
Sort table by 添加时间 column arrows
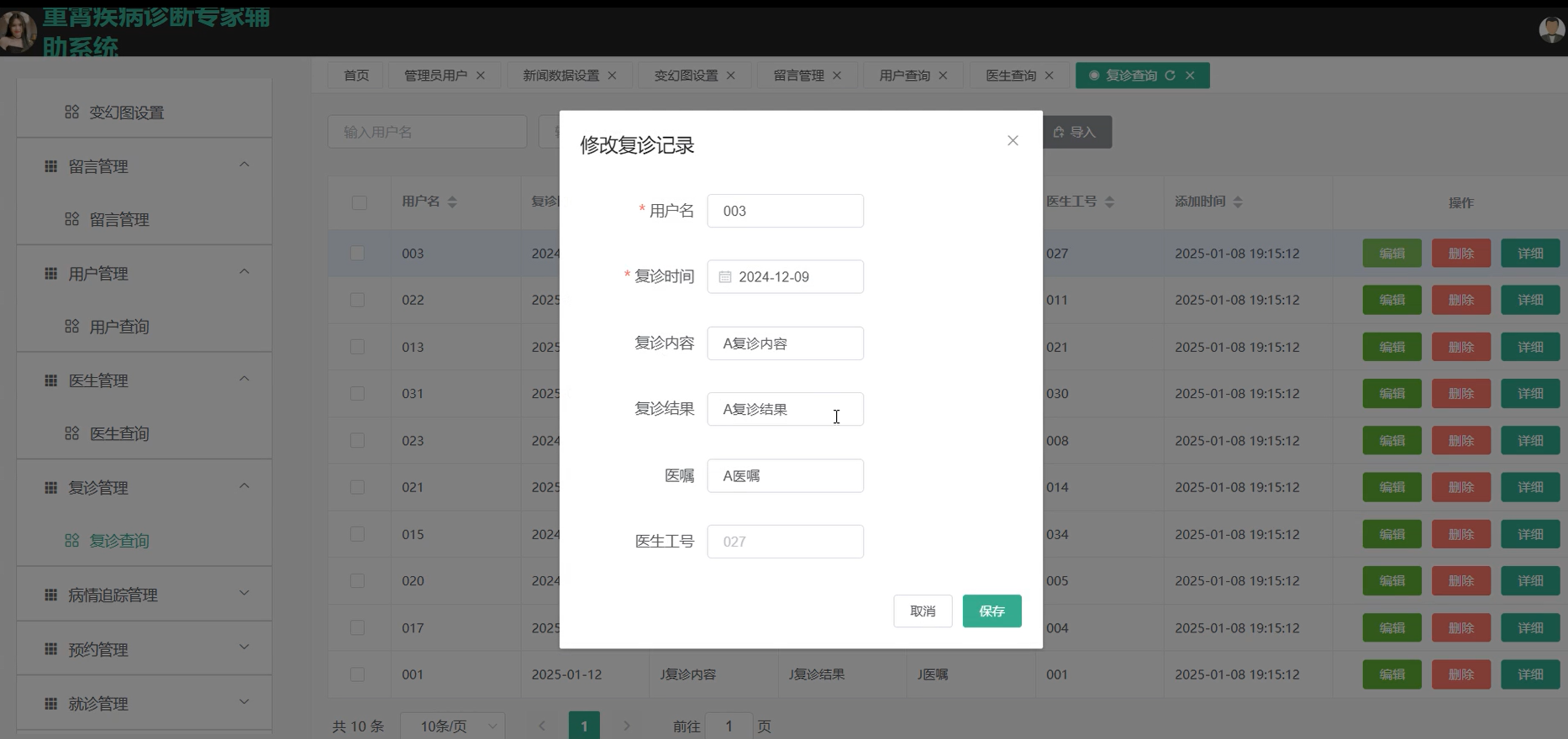pyautogui.click(x=1238, y=202)
